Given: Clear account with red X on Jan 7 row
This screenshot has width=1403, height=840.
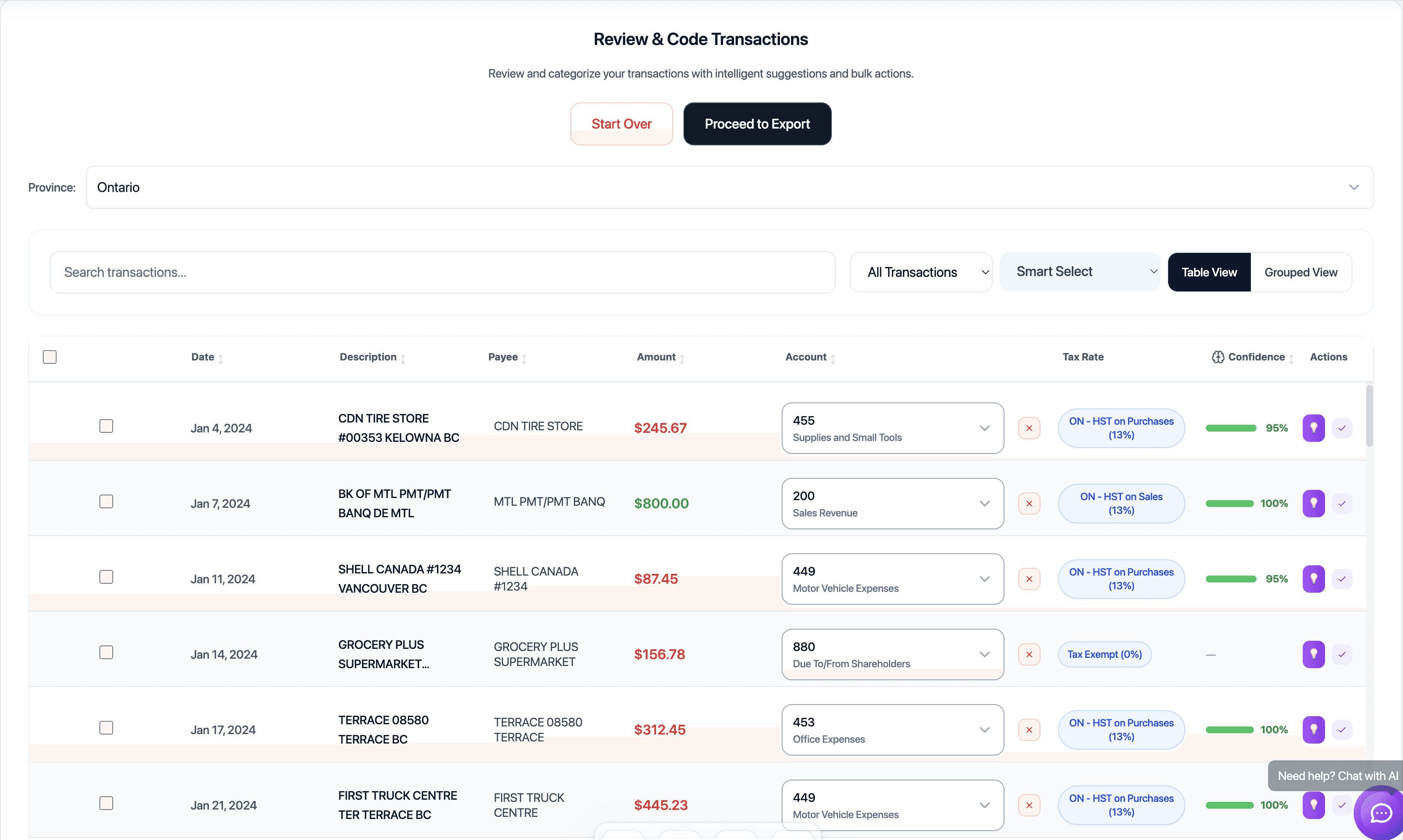Looking at the screenshot, I should click(1028, 504).
